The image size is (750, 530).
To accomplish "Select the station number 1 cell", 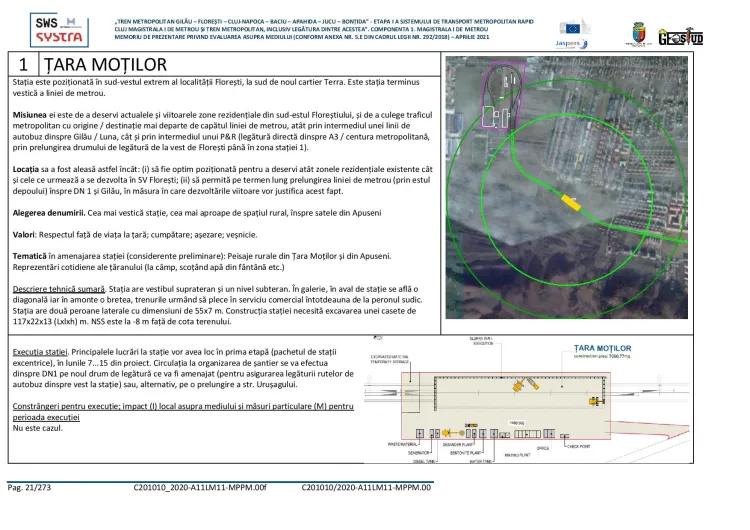I will [x=22, y=64].
